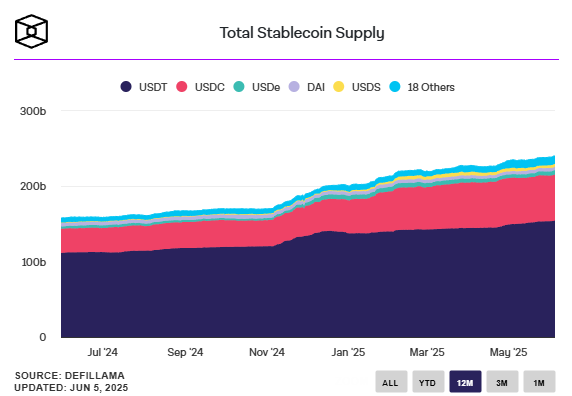Click the red USDC area in chart
The width and height of the screenshot is (572, 396).
365,215
